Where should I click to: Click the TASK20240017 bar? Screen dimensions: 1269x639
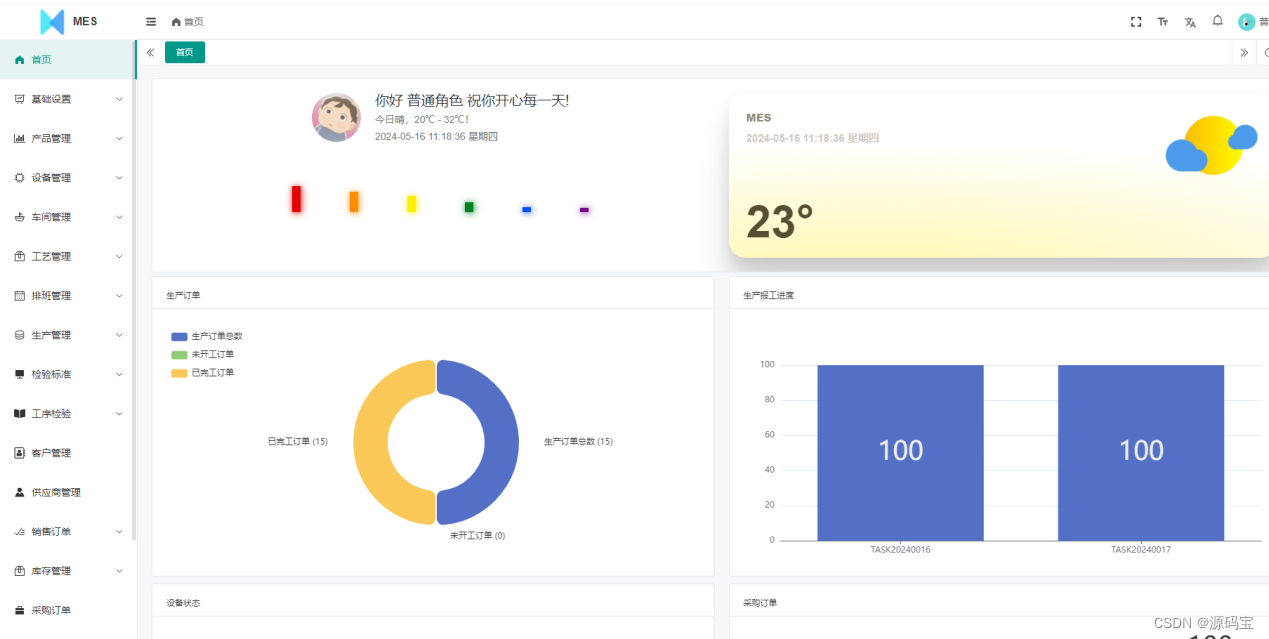[1141, 453]
